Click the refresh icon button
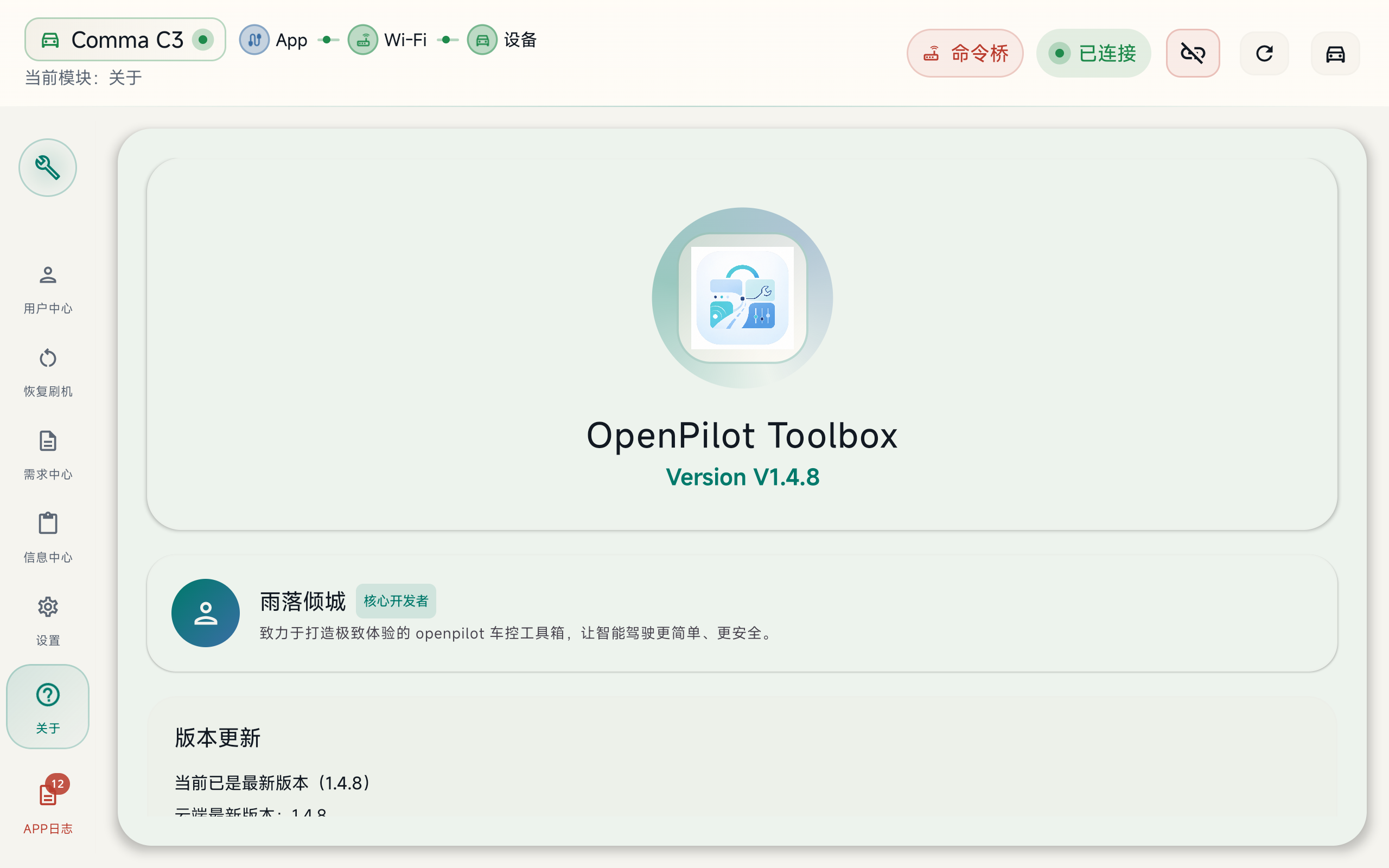This screenshot has width=1389, height=868. 1264,53
